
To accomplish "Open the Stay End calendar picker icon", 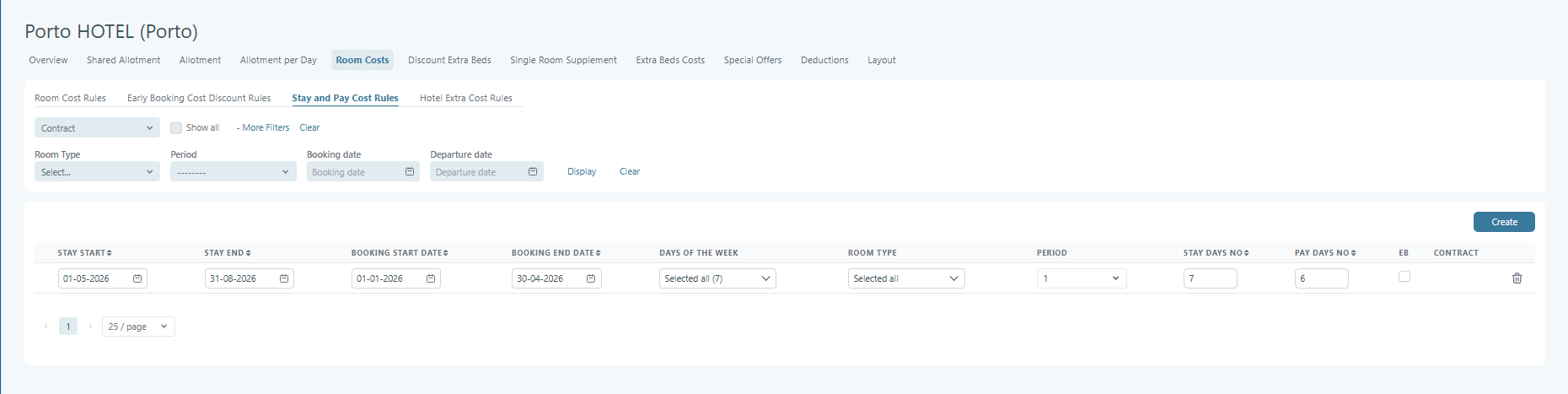I will (x=284, y=278).
